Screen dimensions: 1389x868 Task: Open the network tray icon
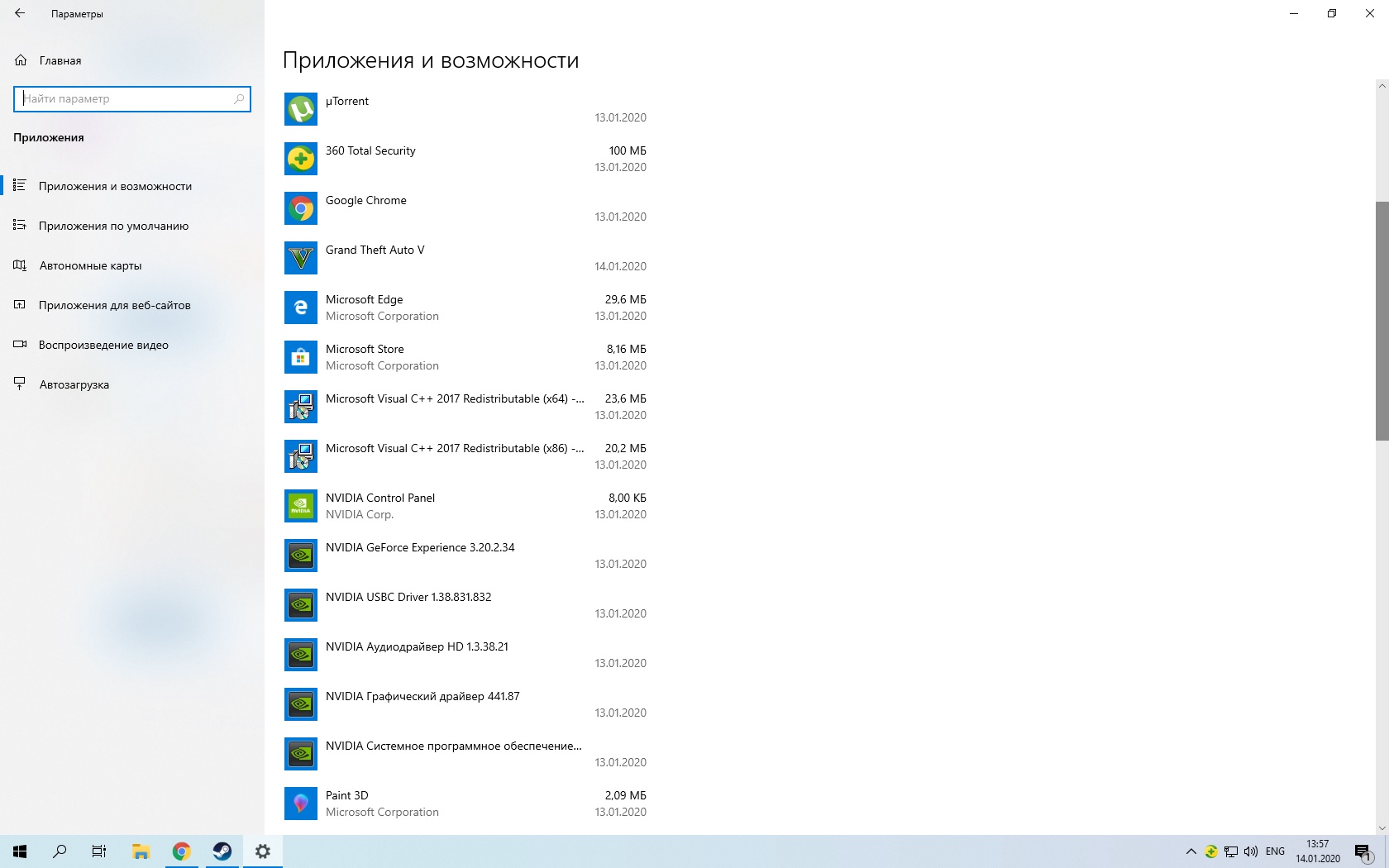pyautogui.click(x=1231, y=851)
